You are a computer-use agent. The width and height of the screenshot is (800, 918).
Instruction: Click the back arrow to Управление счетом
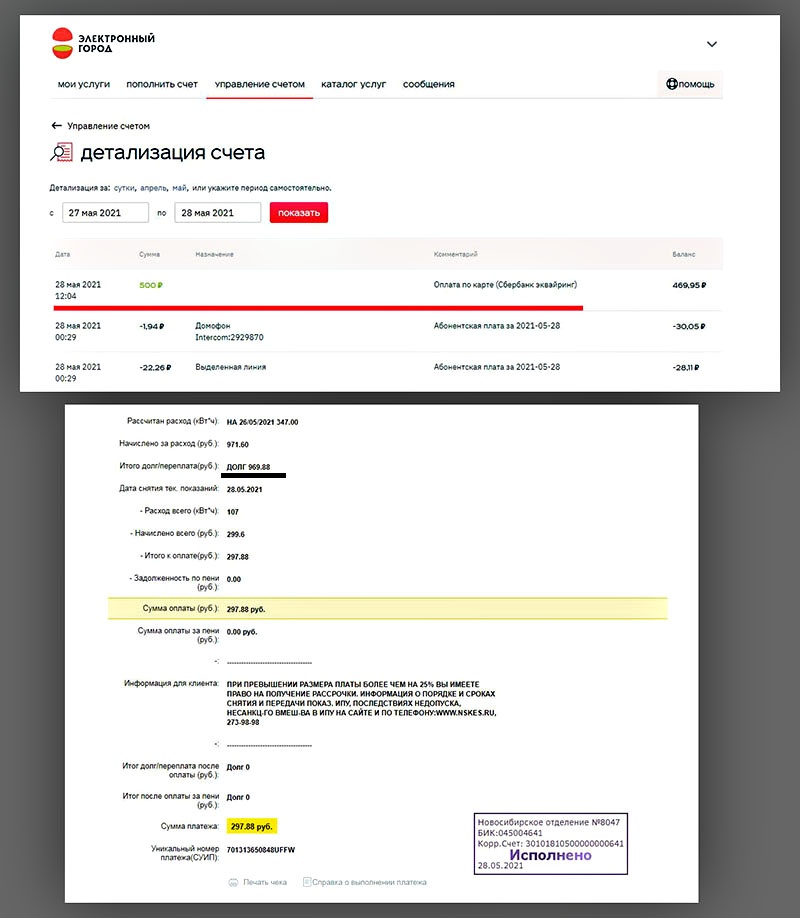(57, 126)
